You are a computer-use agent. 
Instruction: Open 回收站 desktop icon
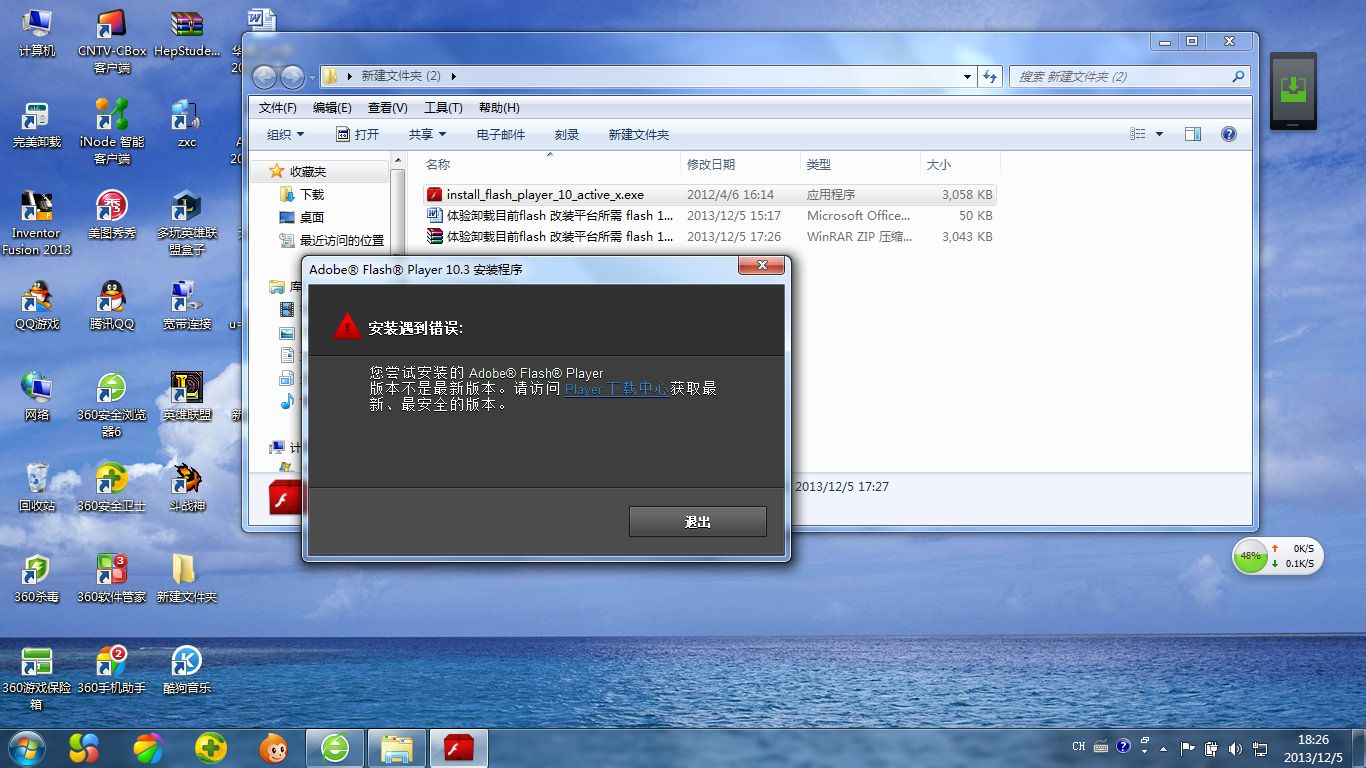[36, 488]
